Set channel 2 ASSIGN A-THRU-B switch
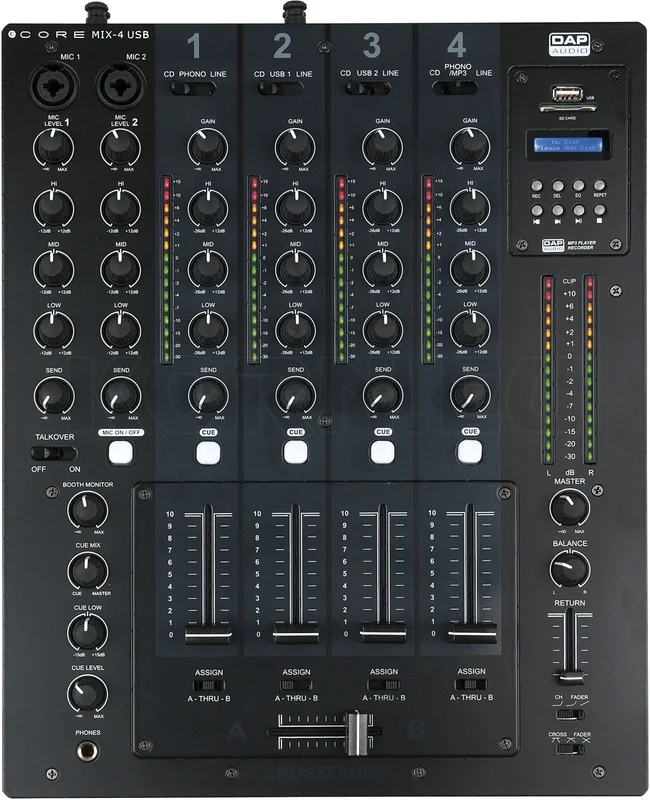 coord(296,685)
